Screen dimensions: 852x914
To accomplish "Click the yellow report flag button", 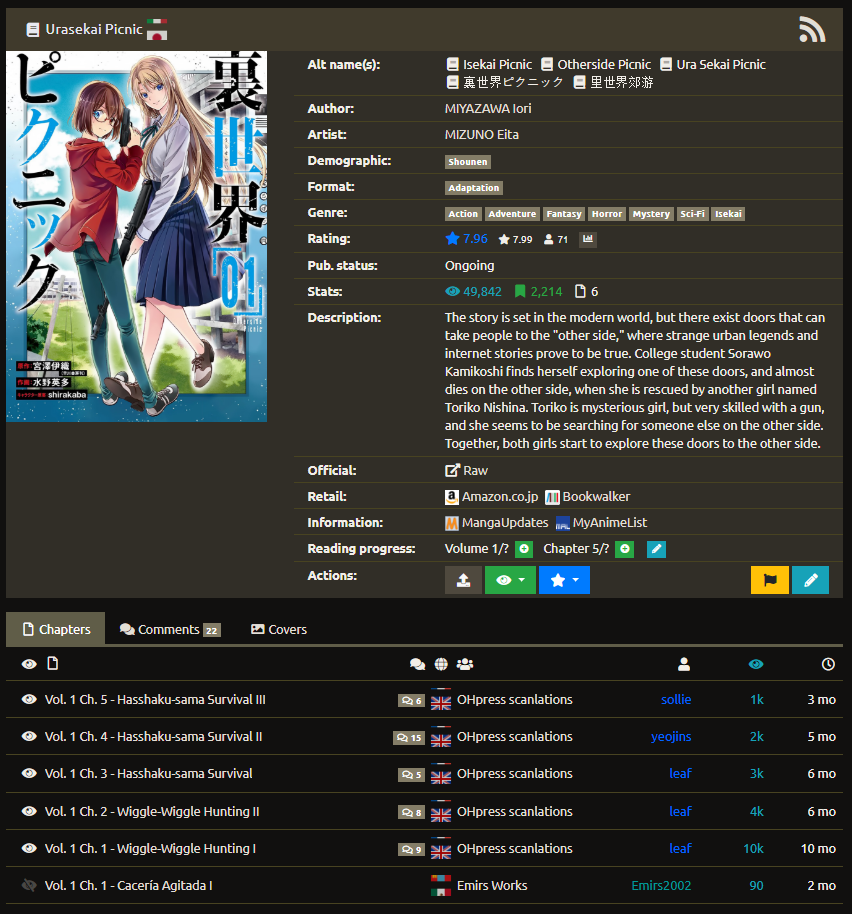I will 769,580.
